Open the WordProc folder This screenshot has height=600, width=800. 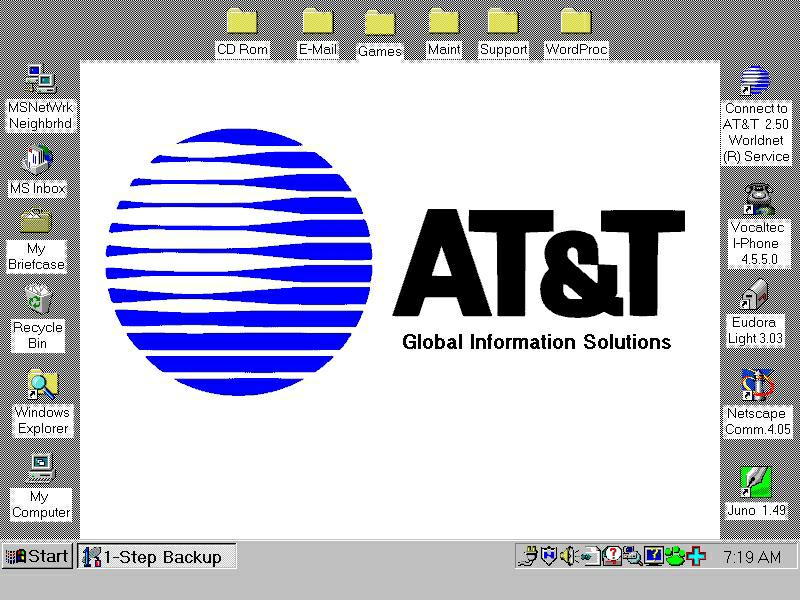[576, 22]
